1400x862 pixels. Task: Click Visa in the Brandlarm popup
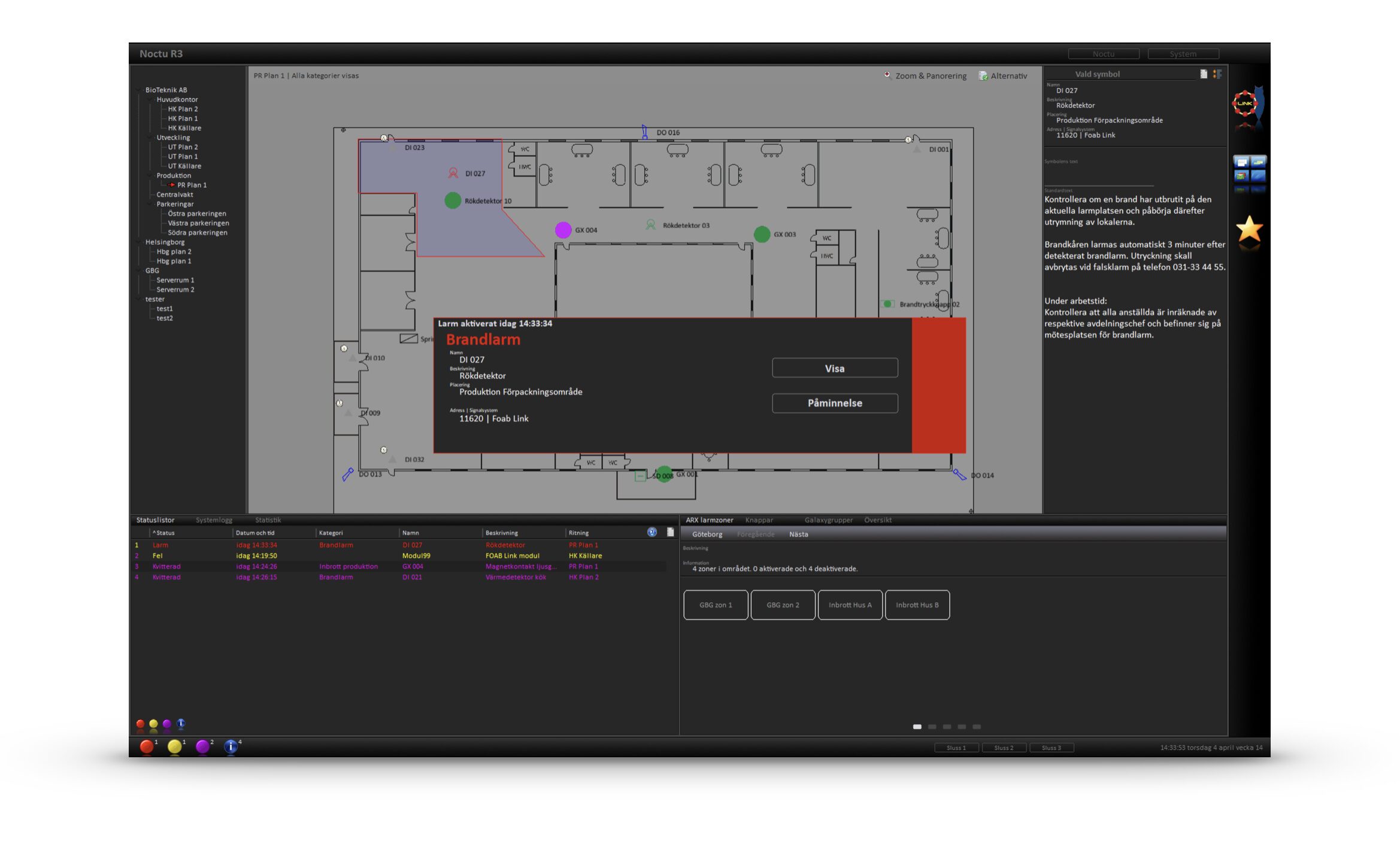click(x=835, y=368)
